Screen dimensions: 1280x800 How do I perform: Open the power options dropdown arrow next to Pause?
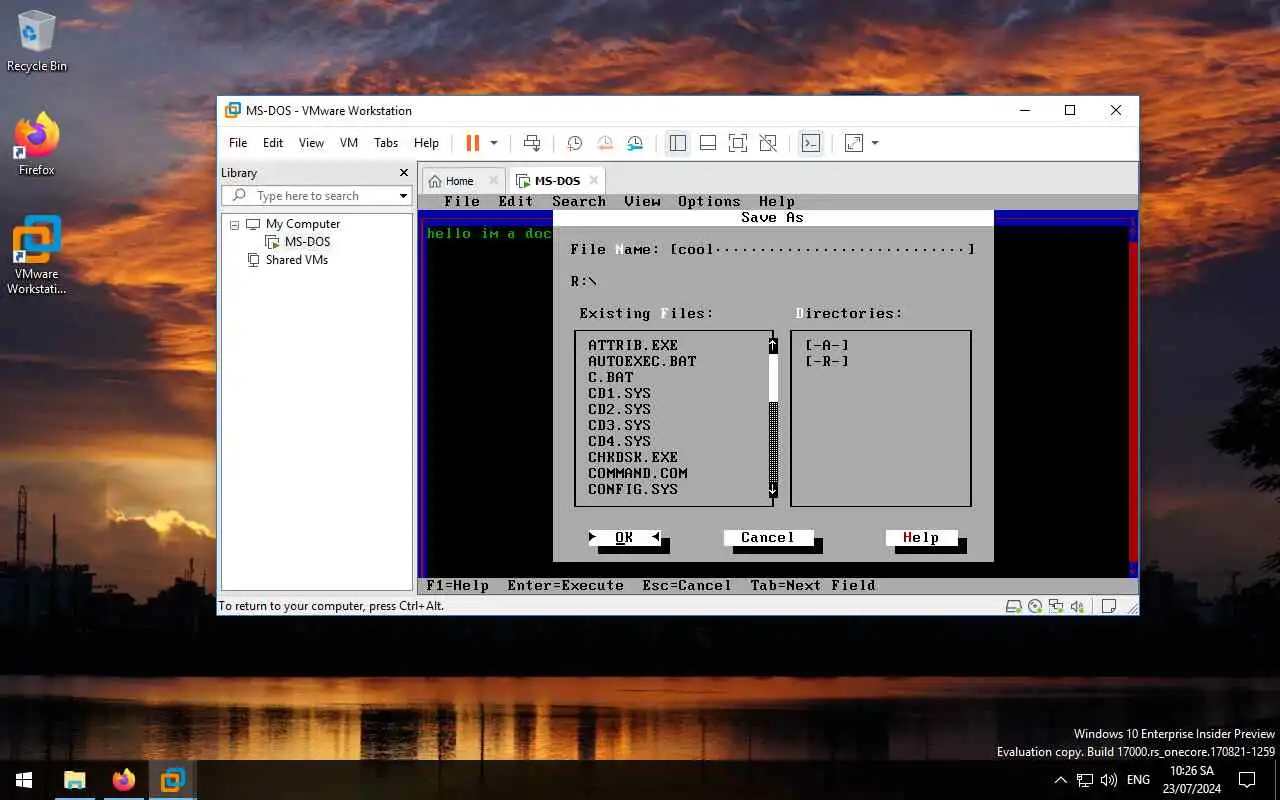tap(494, 143)
